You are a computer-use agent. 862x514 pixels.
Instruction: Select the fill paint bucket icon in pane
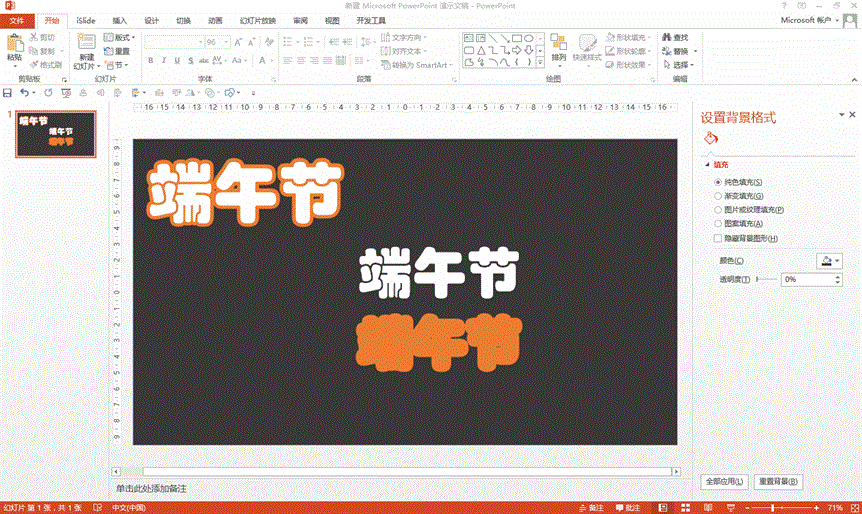coord(711,138)
